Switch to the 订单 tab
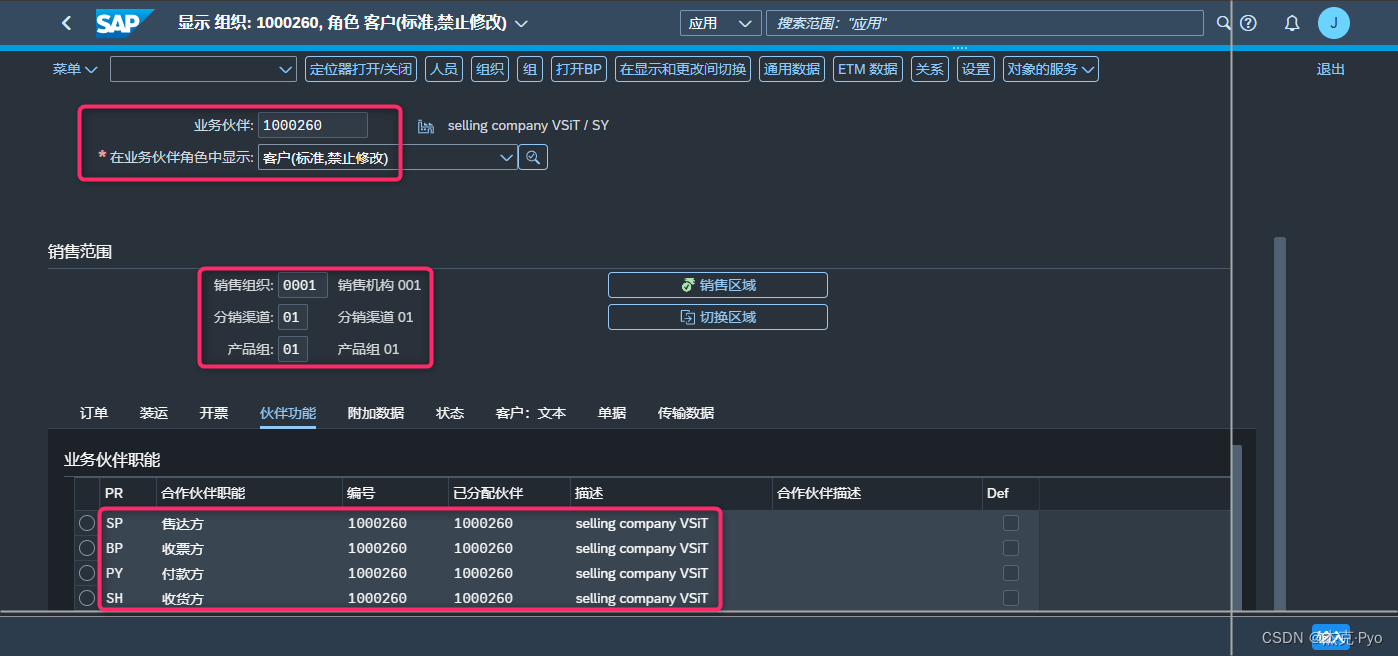 94,413
